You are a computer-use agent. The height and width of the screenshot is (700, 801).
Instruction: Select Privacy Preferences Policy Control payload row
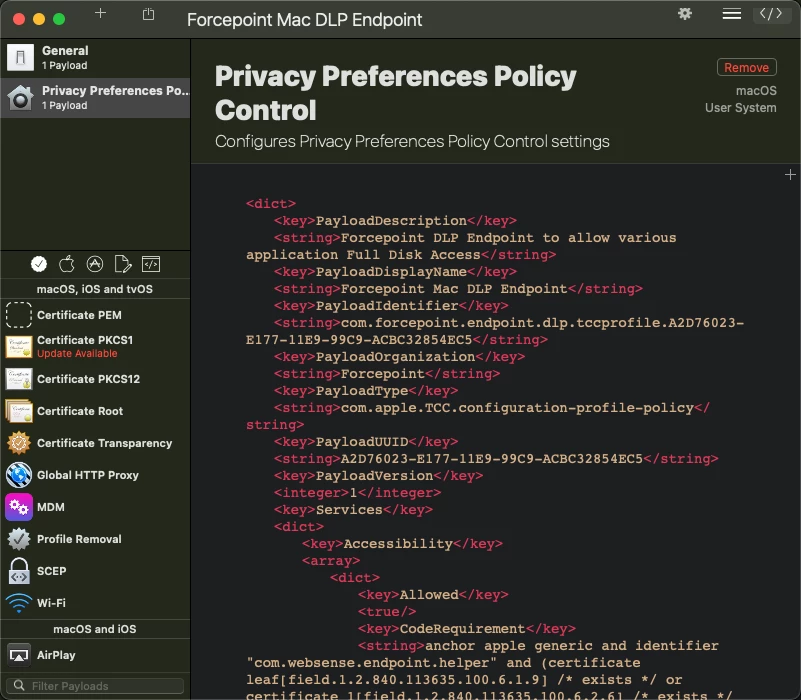96,98
